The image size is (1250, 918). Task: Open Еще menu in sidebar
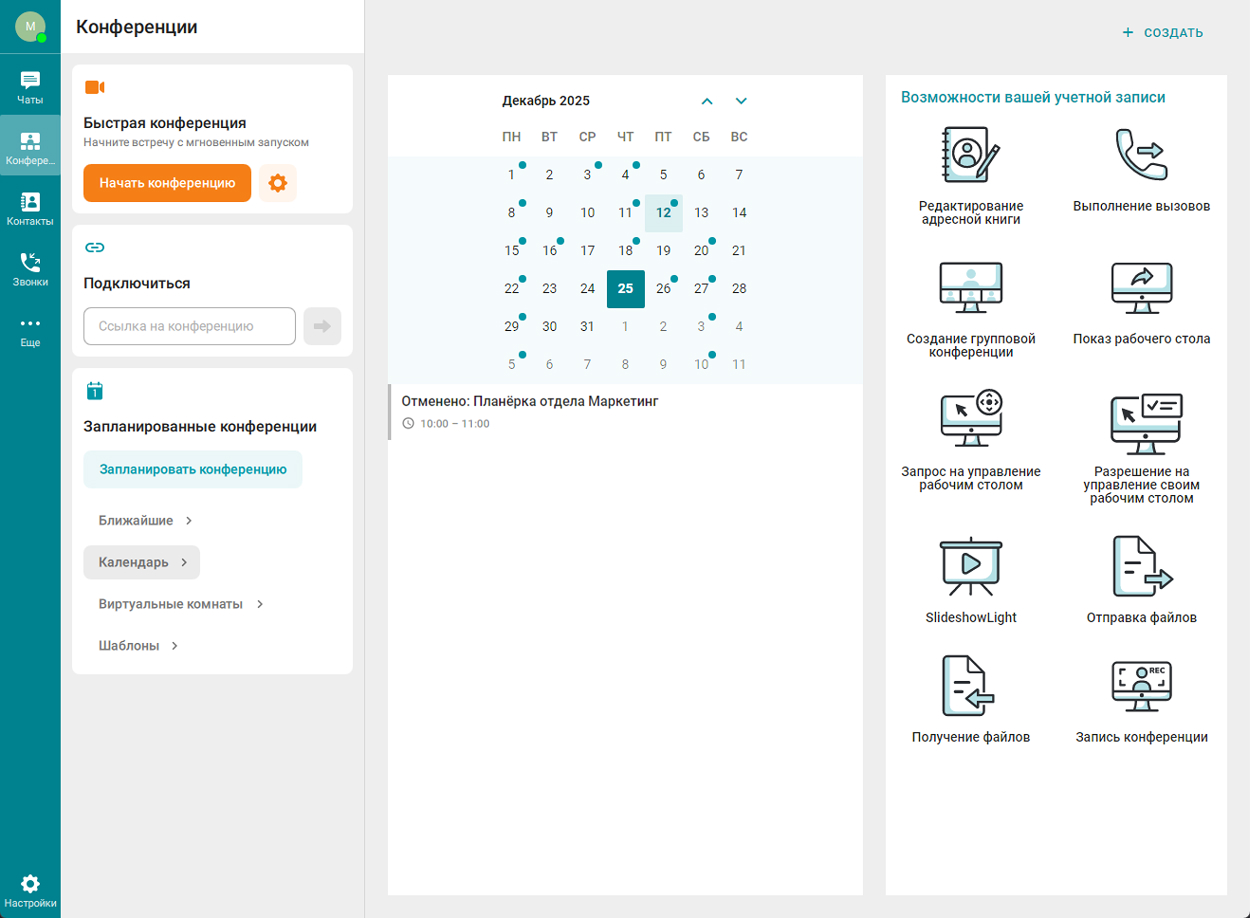point(30,330)
